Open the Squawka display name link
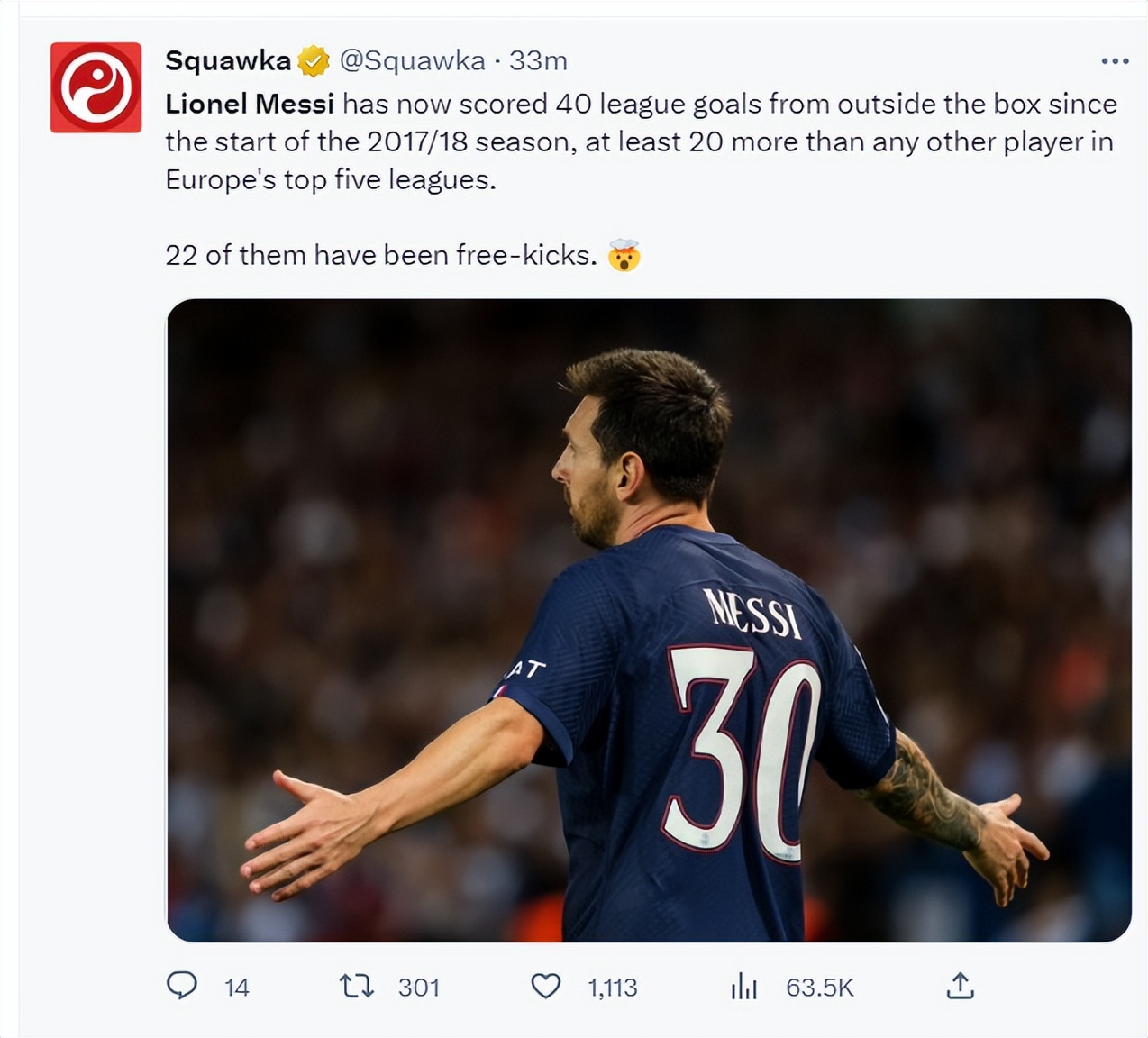 pos(228,60)
